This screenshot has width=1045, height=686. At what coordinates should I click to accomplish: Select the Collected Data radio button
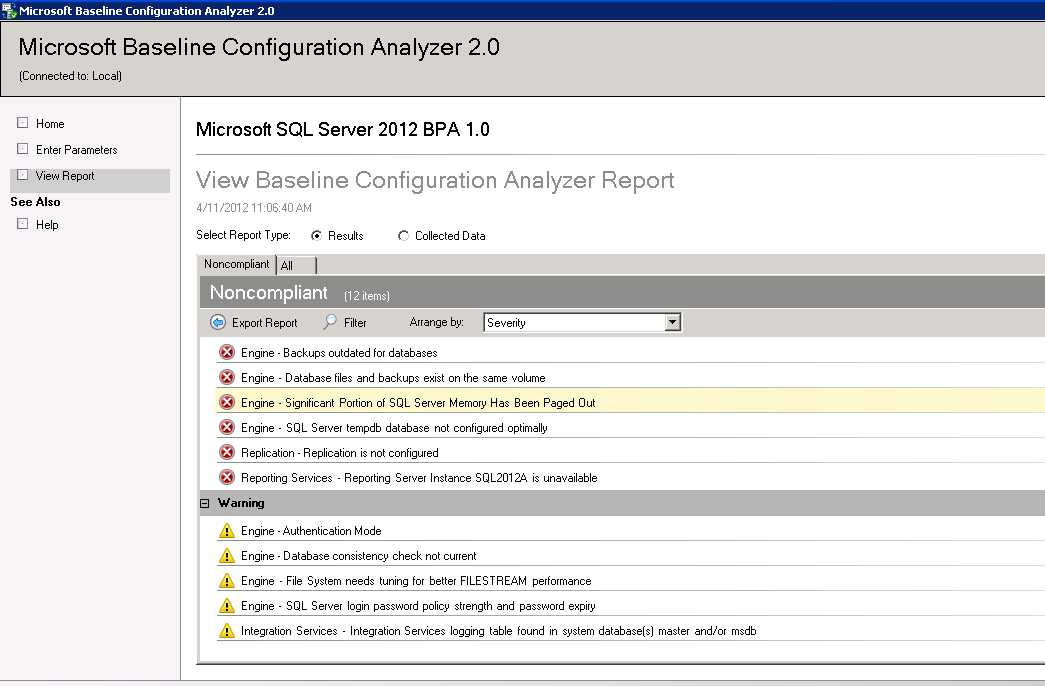[x=404, y=236]
